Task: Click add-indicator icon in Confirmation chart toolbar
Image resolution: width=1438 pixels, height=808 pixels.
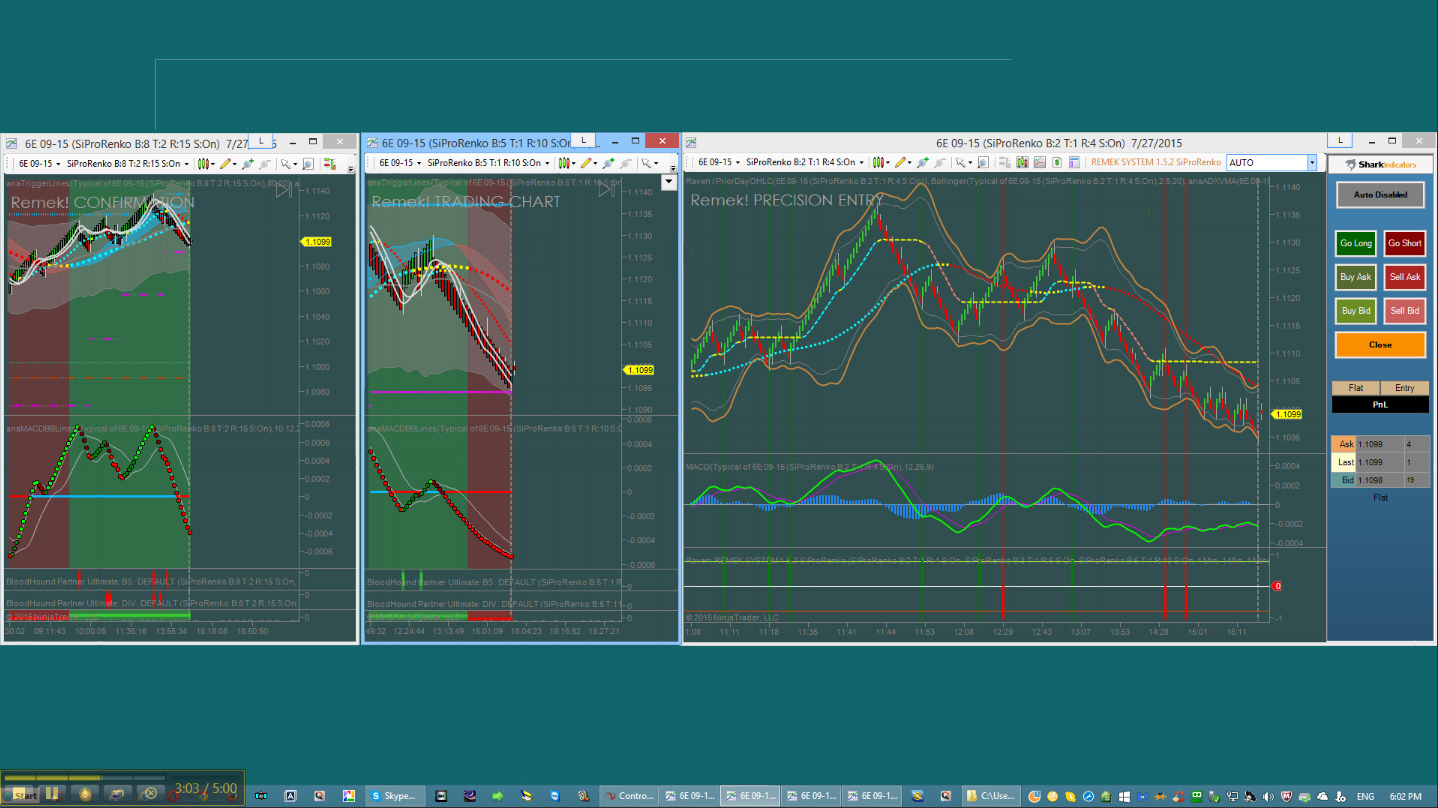Action: coord(247,163)
